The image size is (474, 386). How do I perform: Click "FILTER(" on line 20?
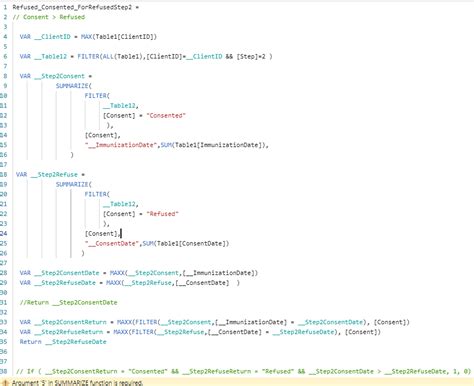click(97, 194)
